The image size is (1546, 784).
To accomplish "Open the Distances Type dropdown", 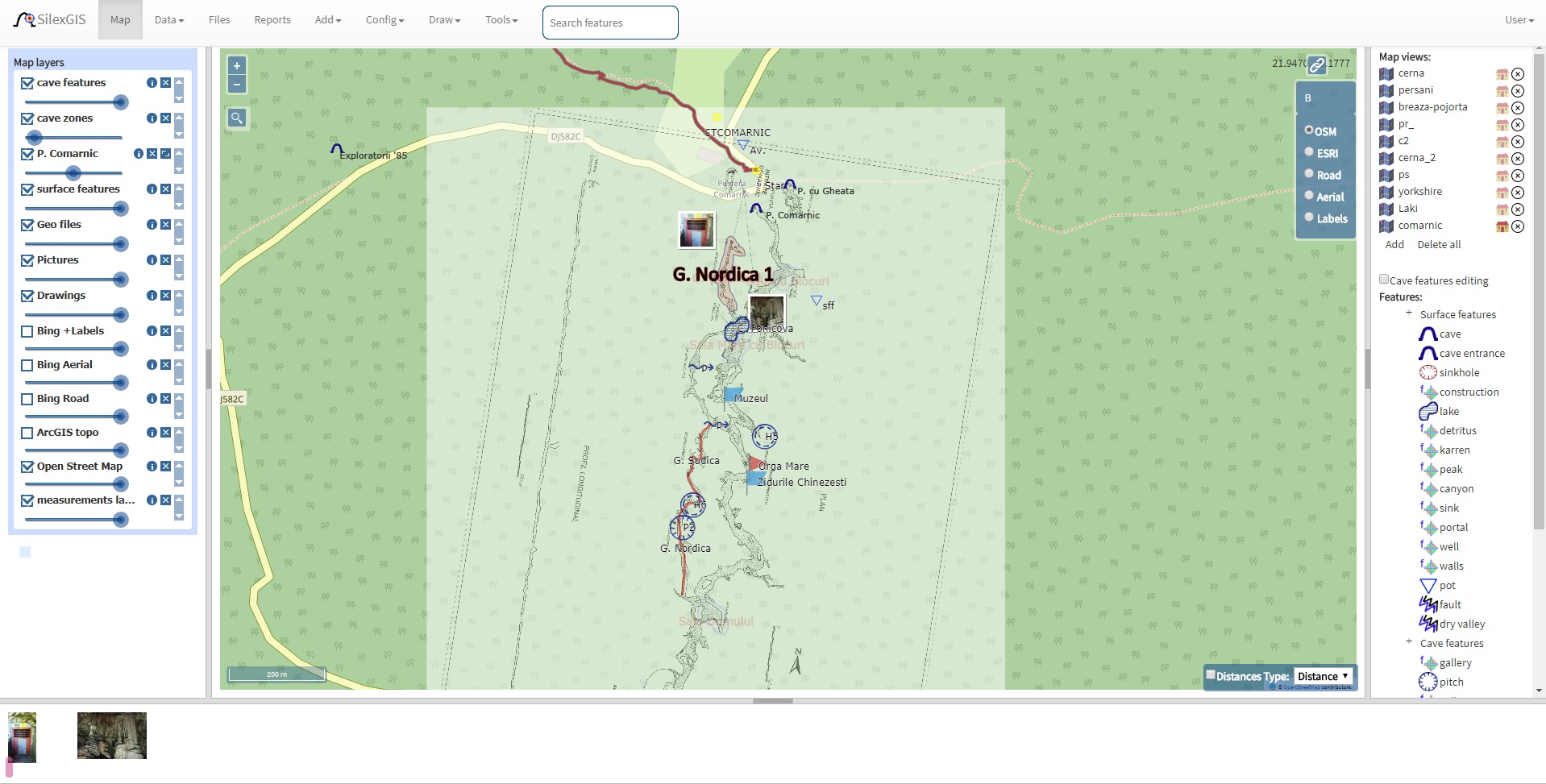I will tap(1323, 677).
